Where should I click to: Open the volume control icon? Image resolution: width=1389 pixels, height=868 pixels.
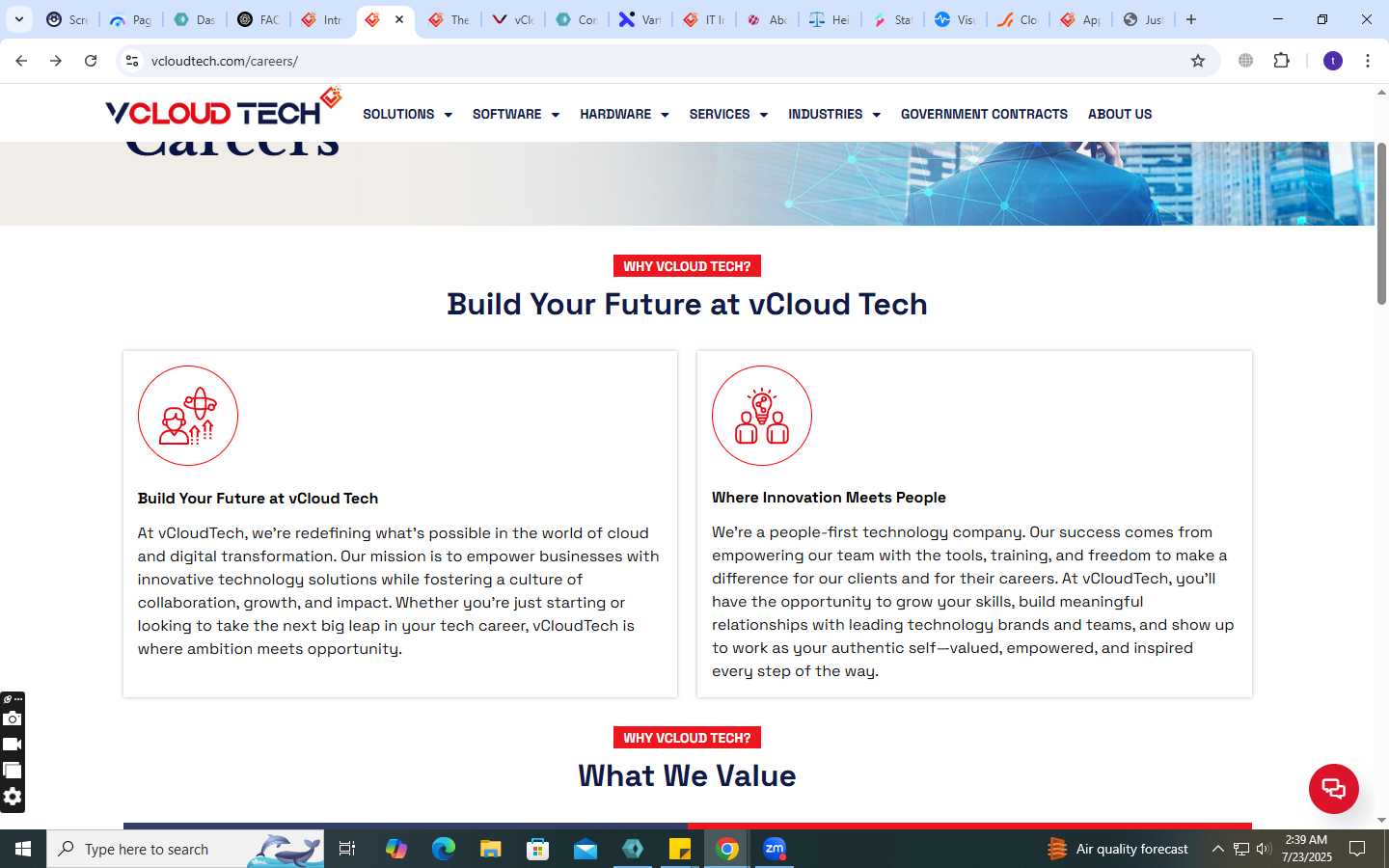(1264, 849)
